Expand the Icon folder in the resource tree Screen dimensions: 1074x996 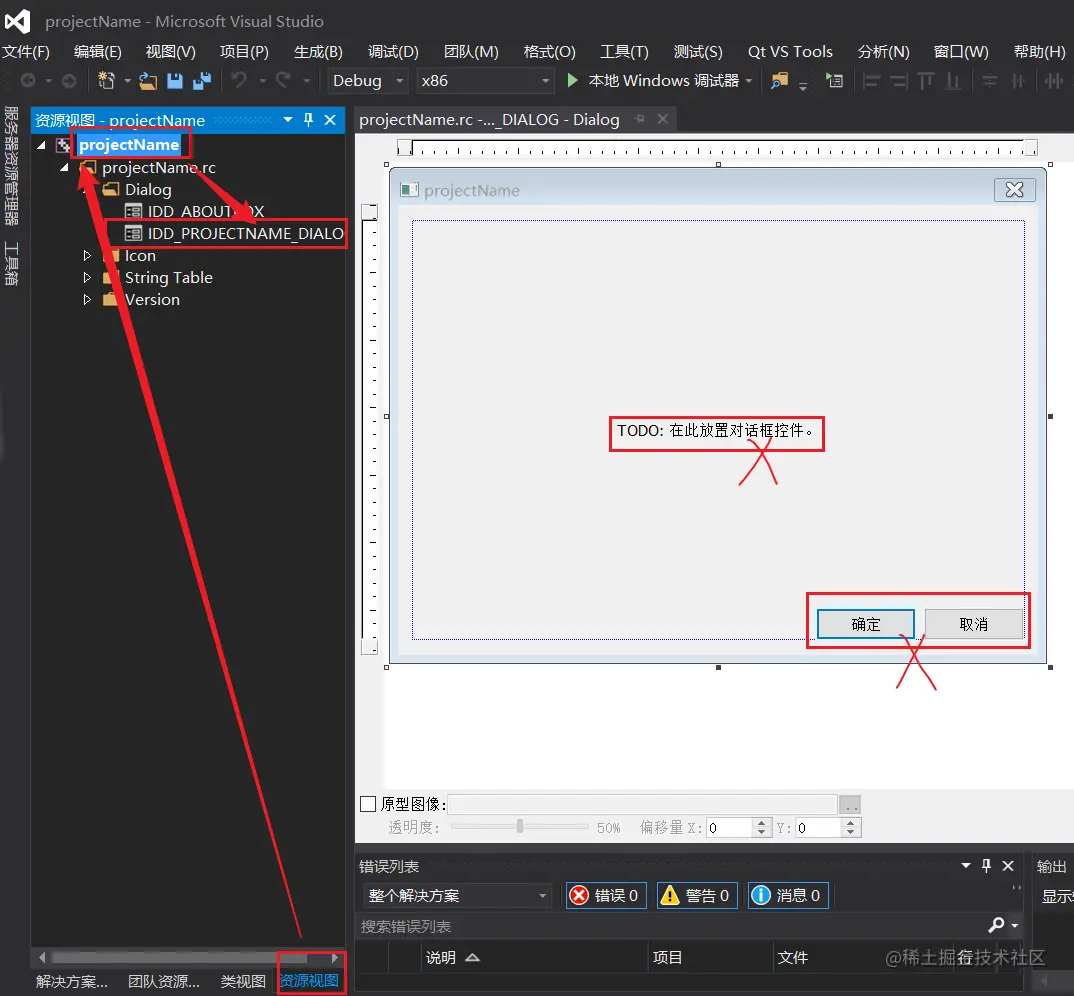click(x=87, y=256)
